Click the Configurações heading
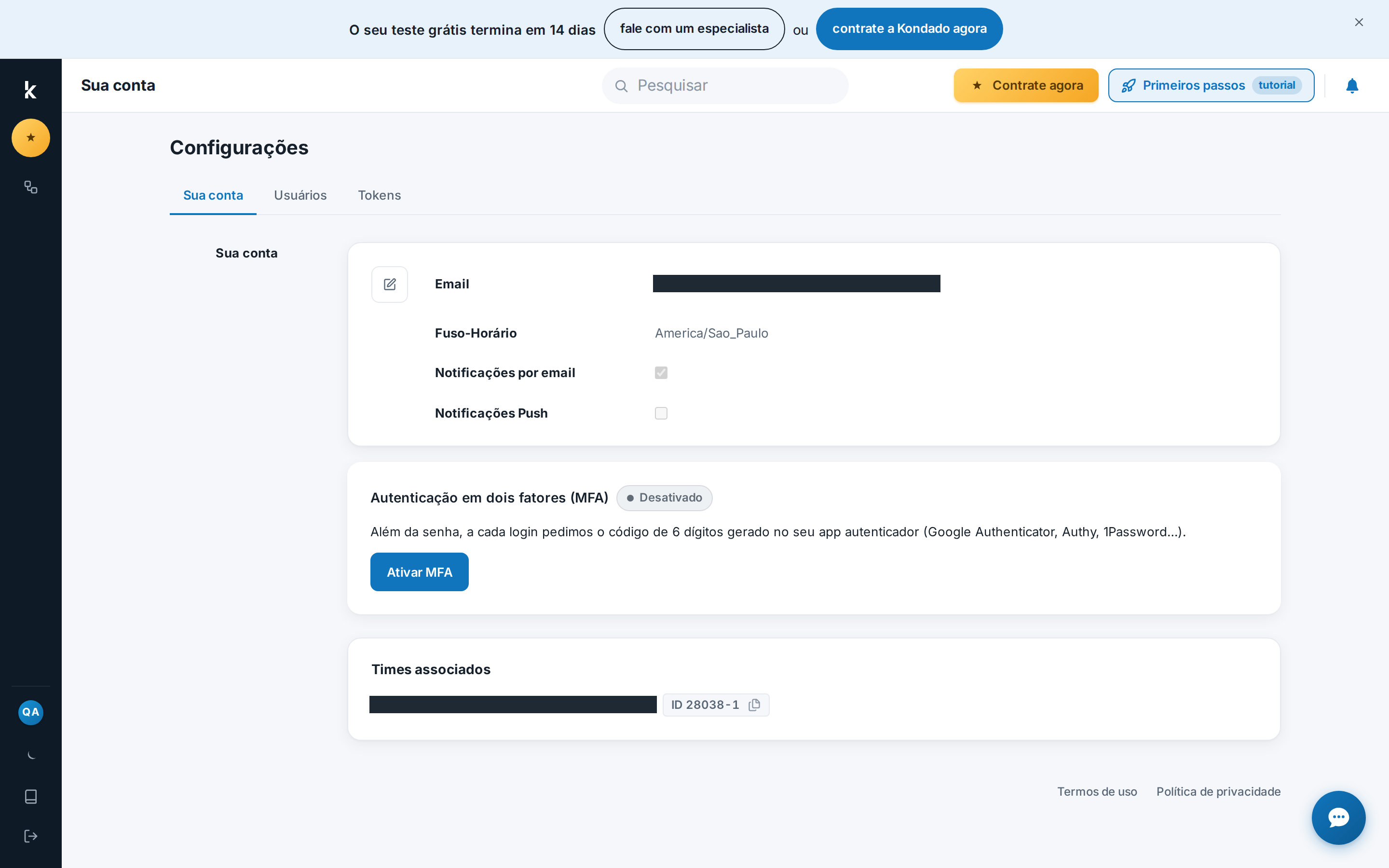 pos(239,148)
